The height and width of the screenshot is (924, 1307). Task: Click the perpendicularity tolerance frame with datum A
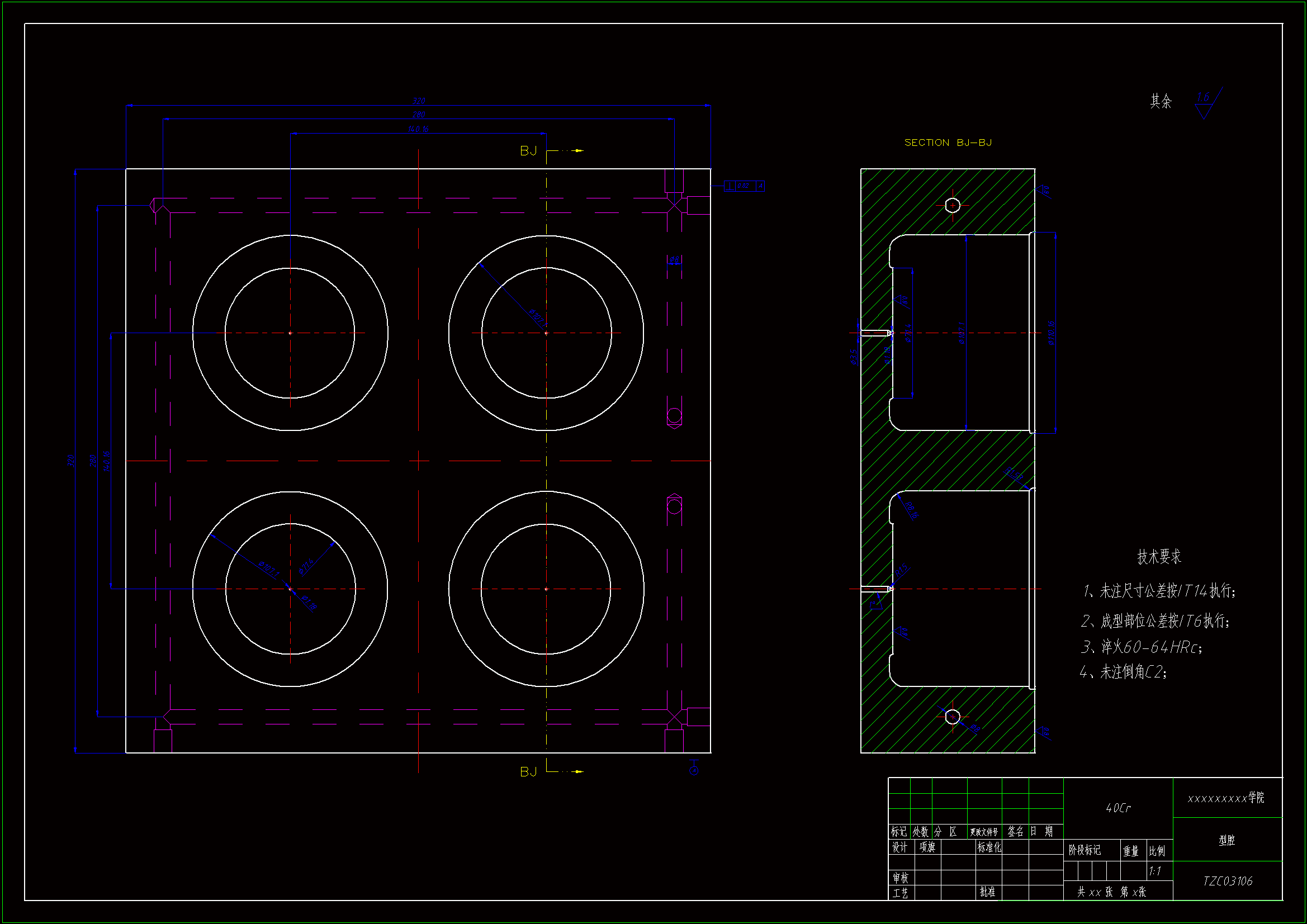tap(744, 186)
